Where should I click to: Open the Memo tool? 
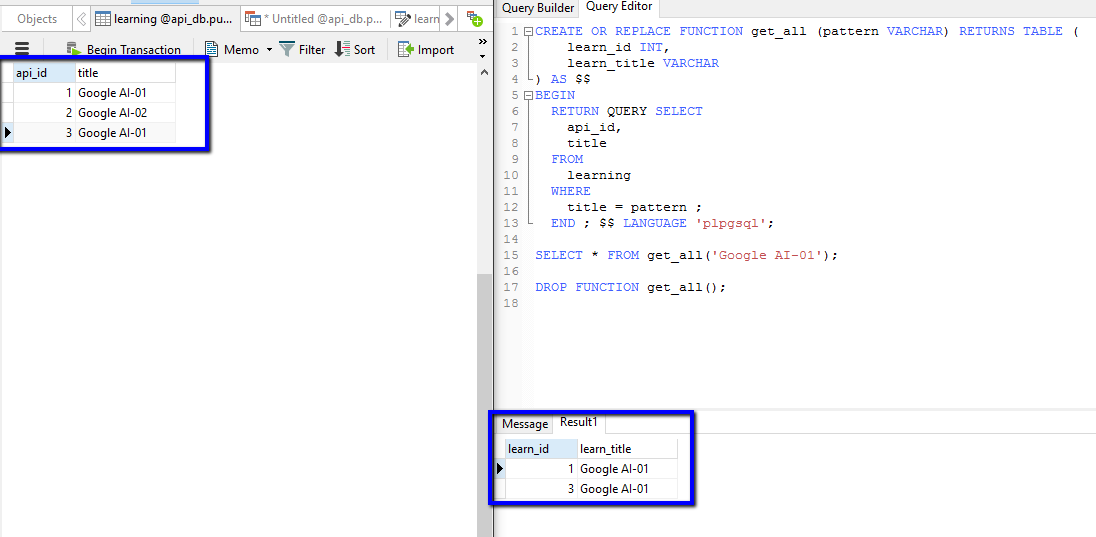(x=232, y=50)
